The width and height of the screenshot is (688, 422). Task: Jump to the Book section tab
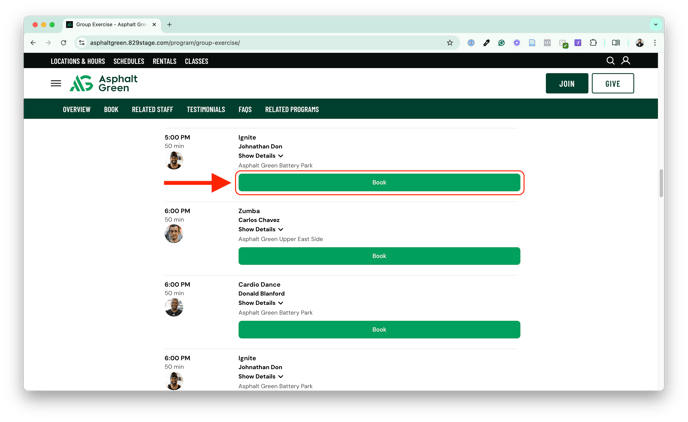(111, 109)
